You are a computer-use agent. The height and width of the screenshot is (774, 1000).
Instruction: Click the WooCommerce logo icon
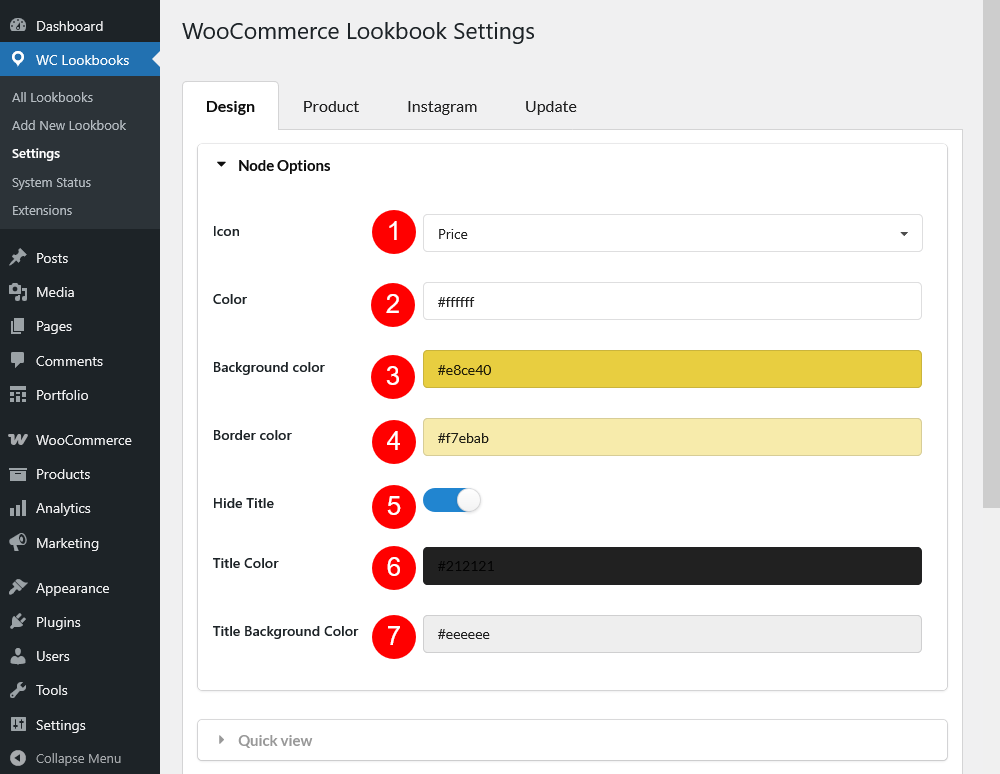pos(18,440)
